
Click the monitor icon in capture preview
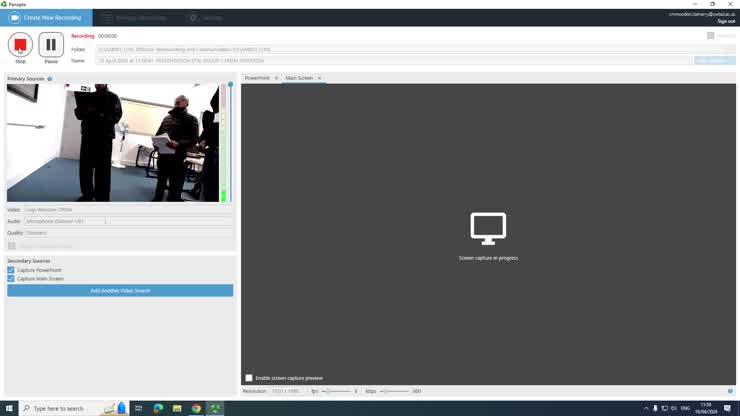tap(488, 228)
